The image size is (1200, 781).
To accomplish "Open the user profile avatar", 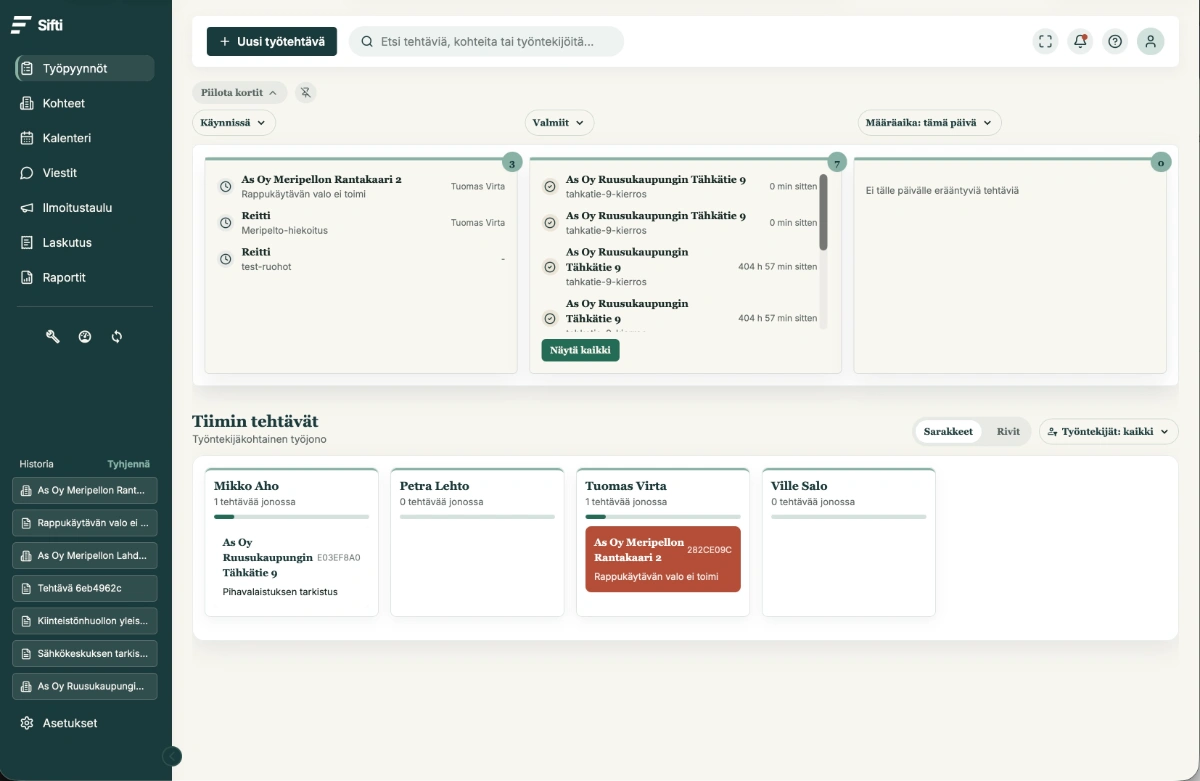I will (1150, 41).
